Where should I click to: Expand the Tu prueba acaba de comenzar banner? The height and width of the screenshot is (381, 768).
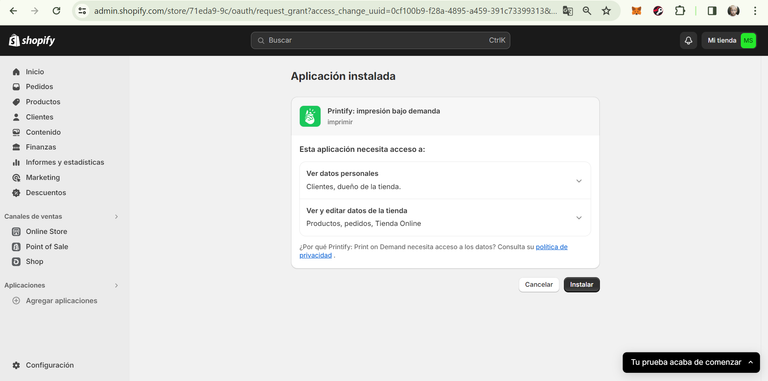click(691, 362)
